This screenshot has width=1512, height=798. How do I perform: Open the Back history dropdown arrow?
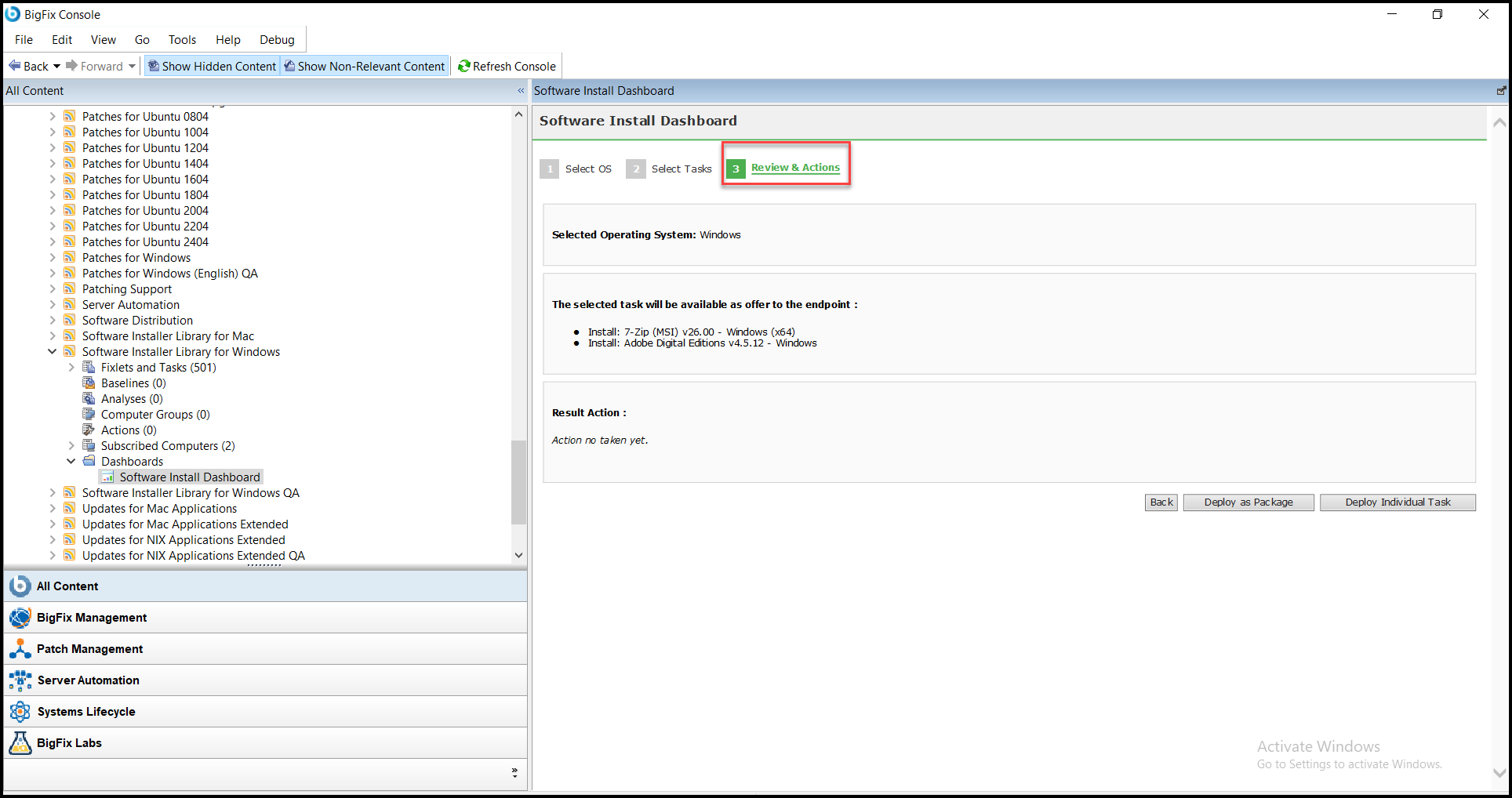point(56,66)
